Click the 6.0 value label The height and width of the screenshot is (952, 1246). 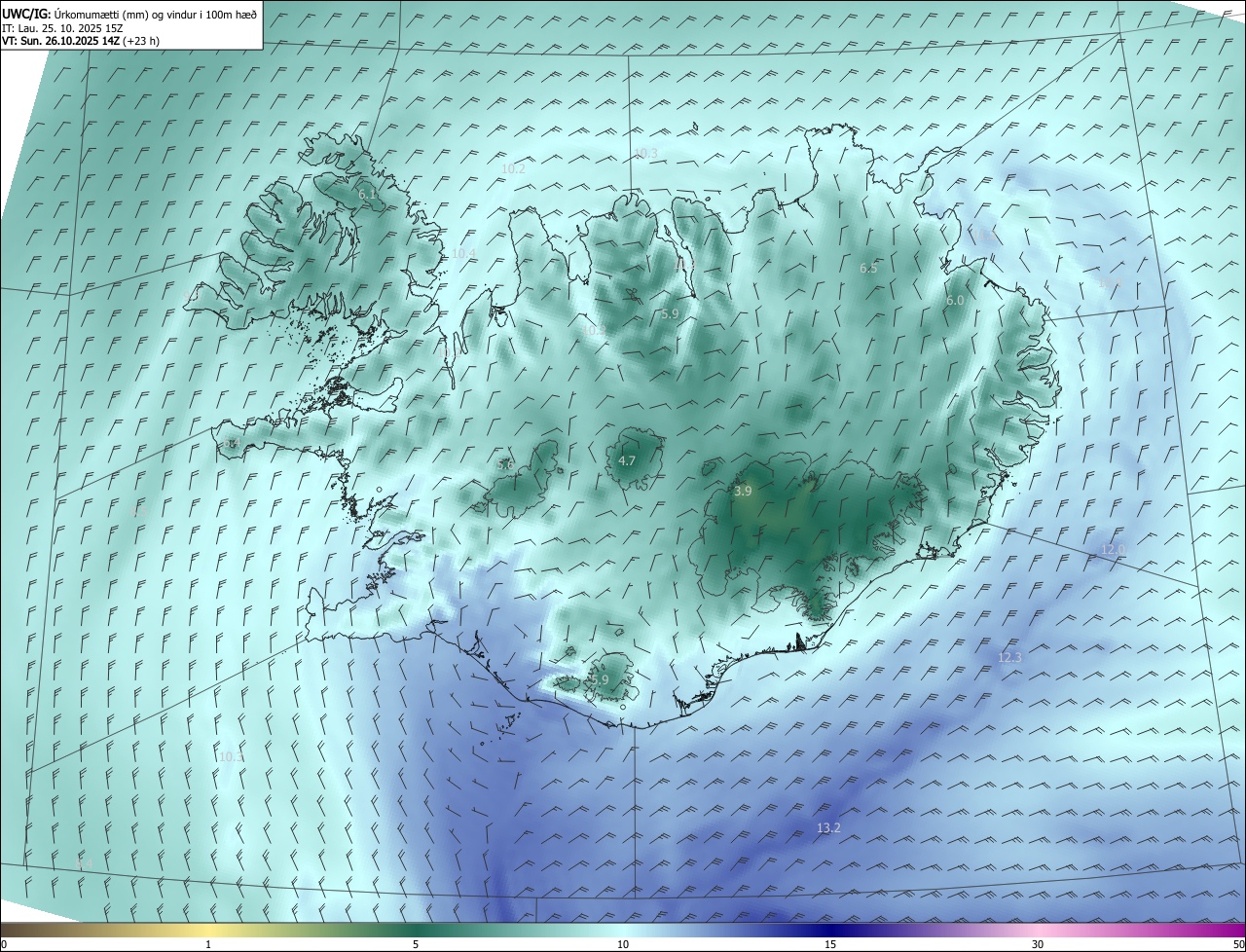click(x=955, y=301)
